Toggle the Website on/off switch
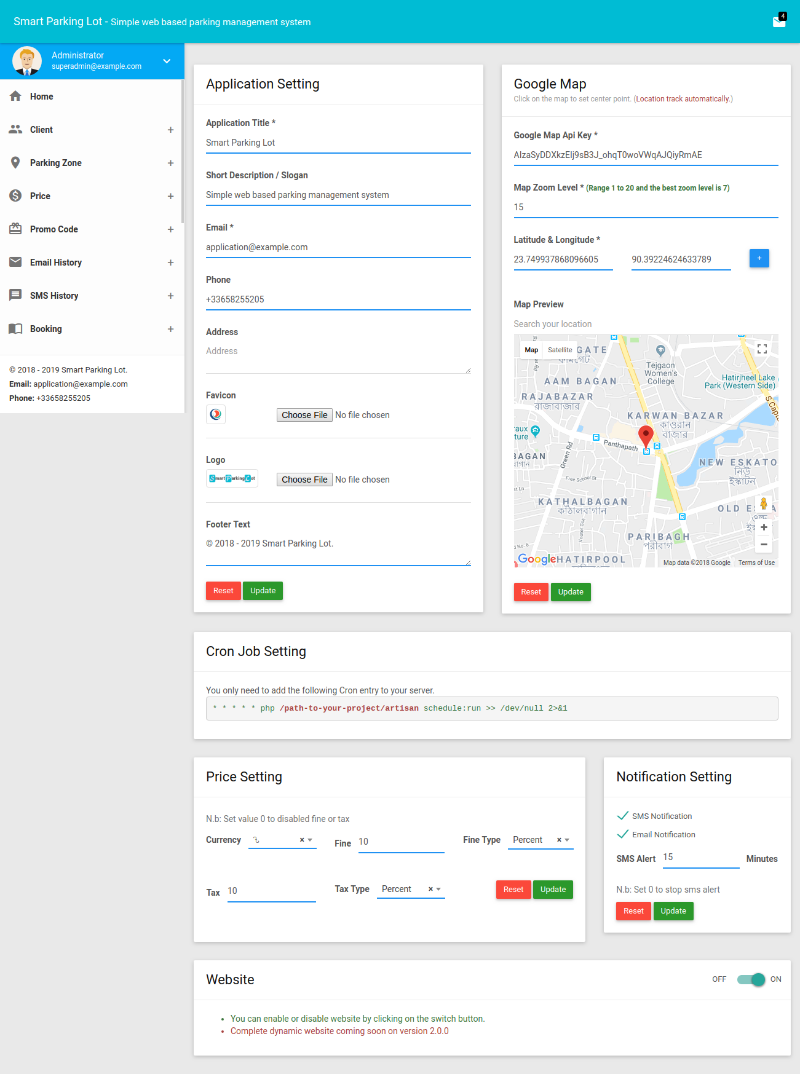Screen dimensions: 800x1074 tap(751, 980)
